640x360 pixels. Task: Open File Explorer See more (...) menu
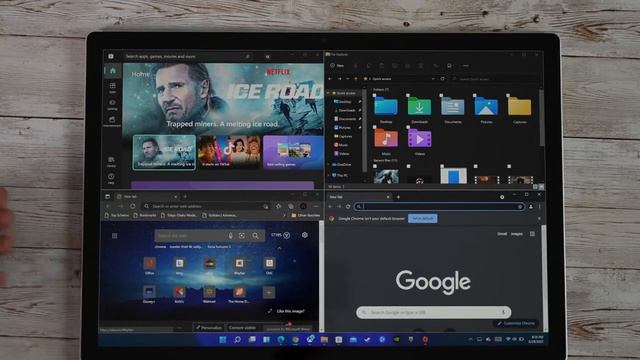point(465,66)
